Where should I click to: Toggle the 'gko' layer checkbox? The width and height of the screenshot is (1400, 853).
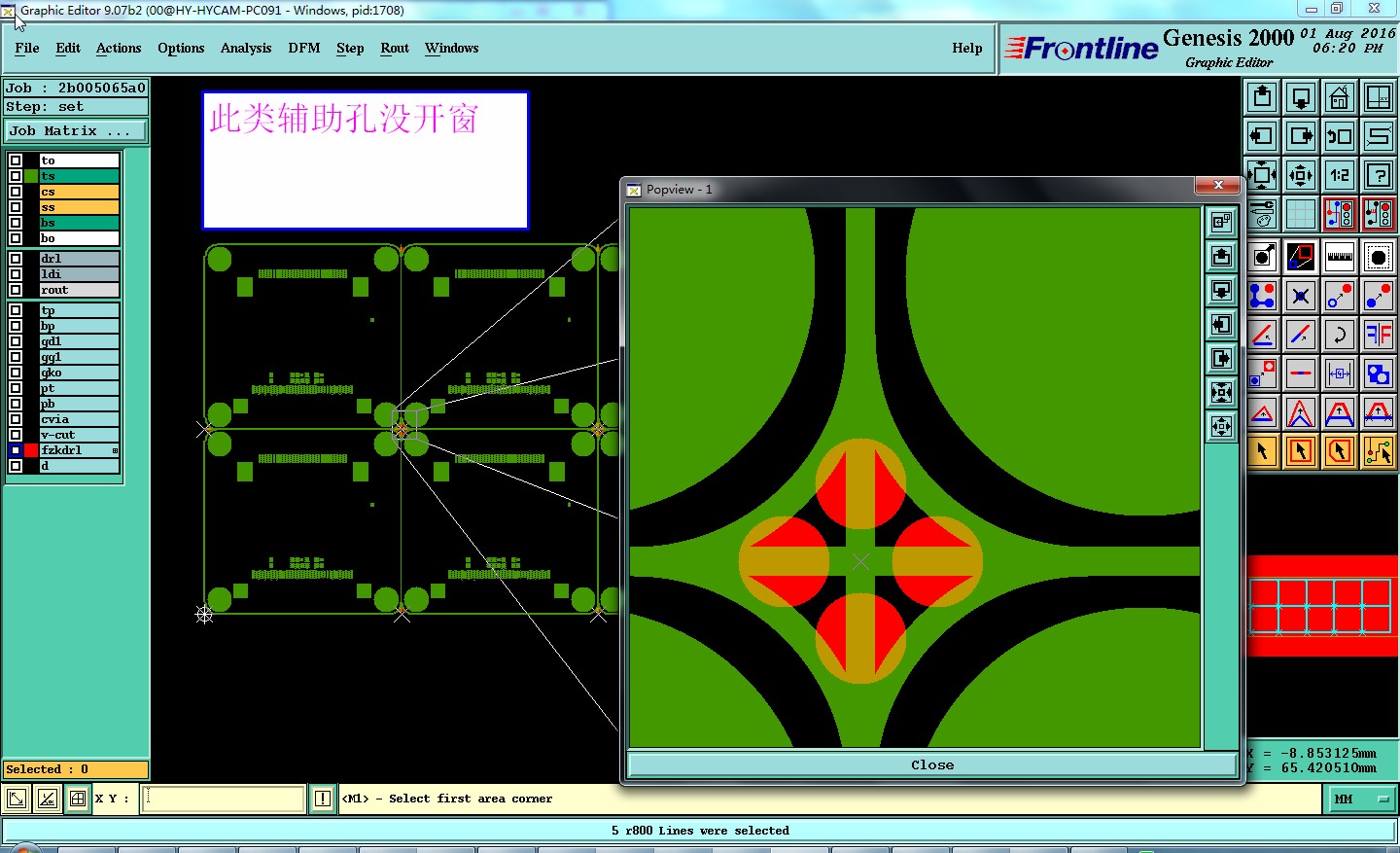point(16,373)
